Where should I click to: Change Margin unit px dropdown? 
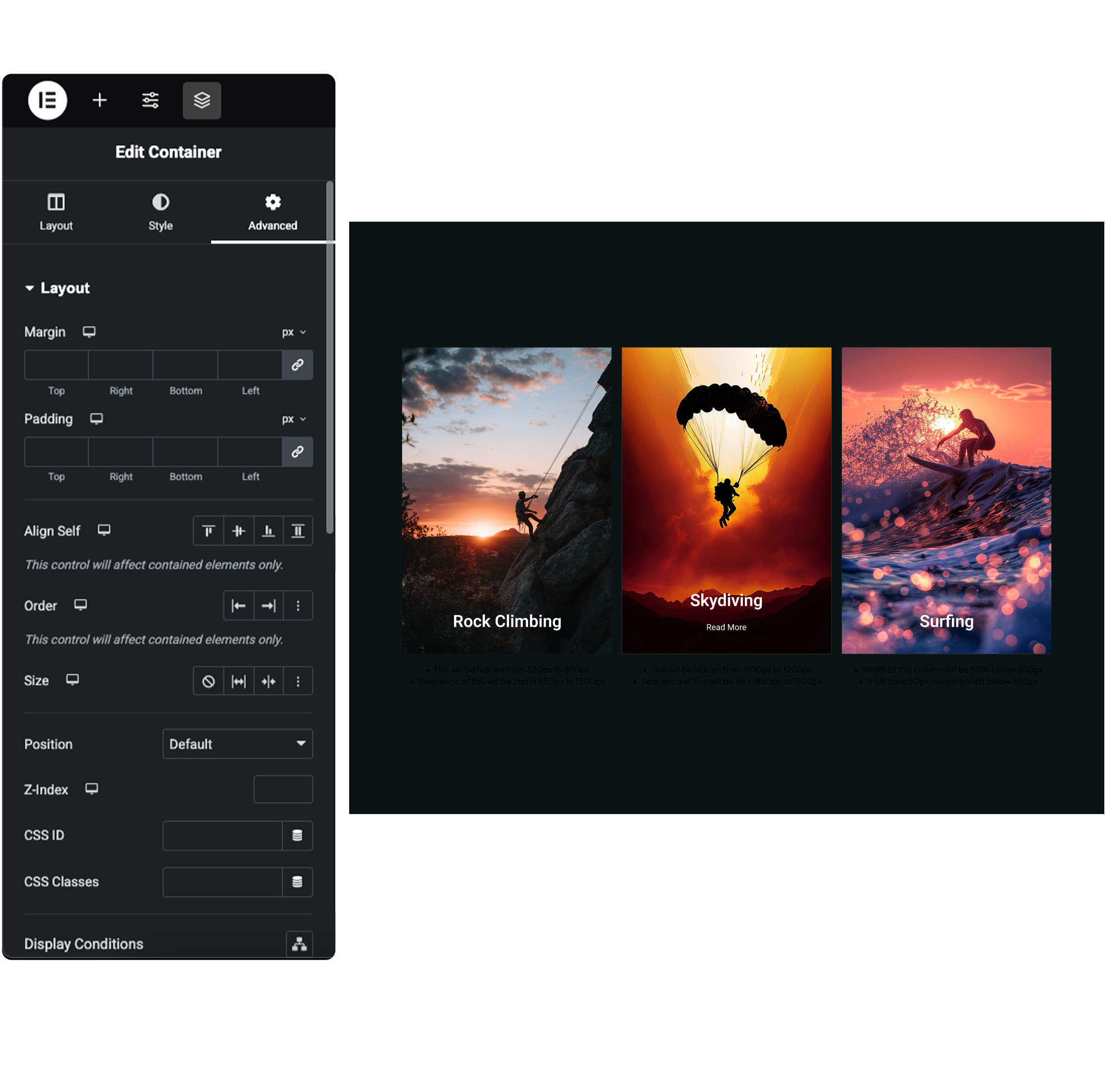click(294, 332)
